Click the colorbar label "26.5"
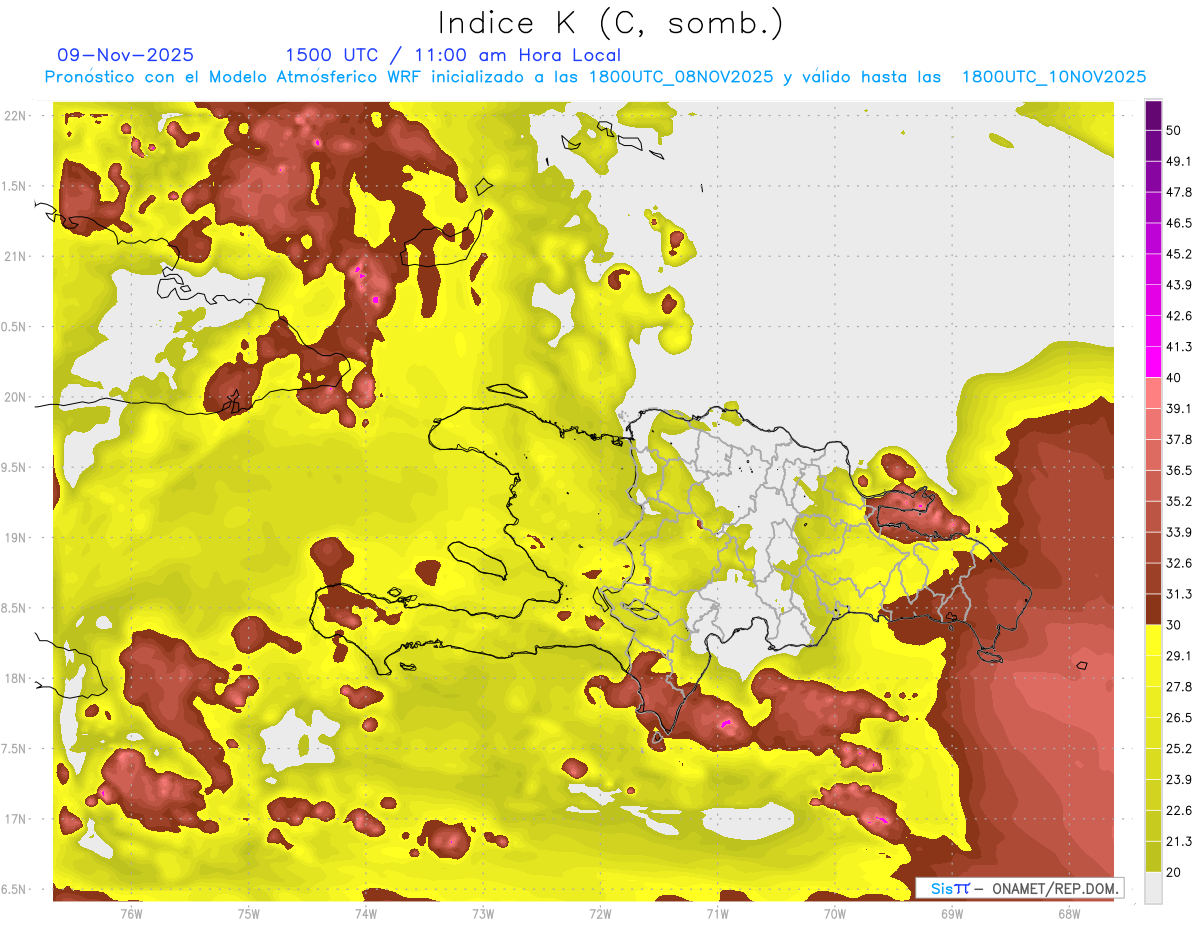 click(1179, 718)
